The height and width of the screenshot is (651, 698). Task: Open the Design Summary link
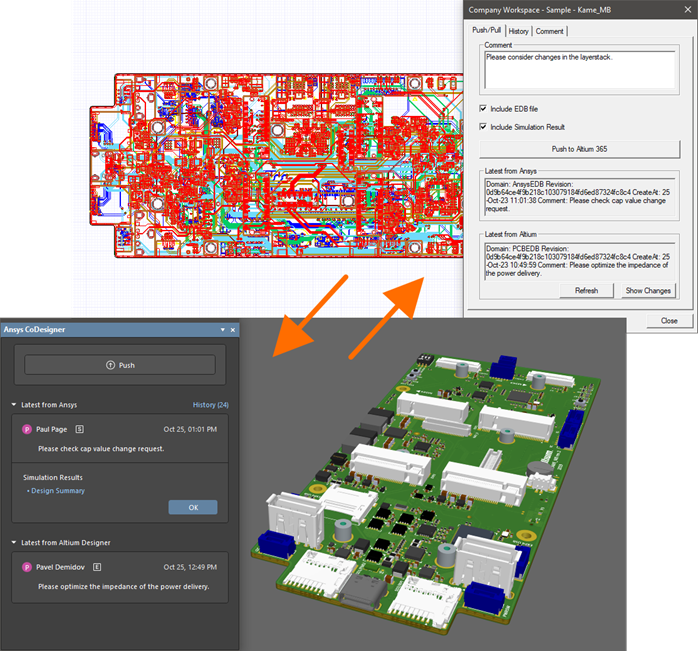pyautogui.click(x=58, y=491)
